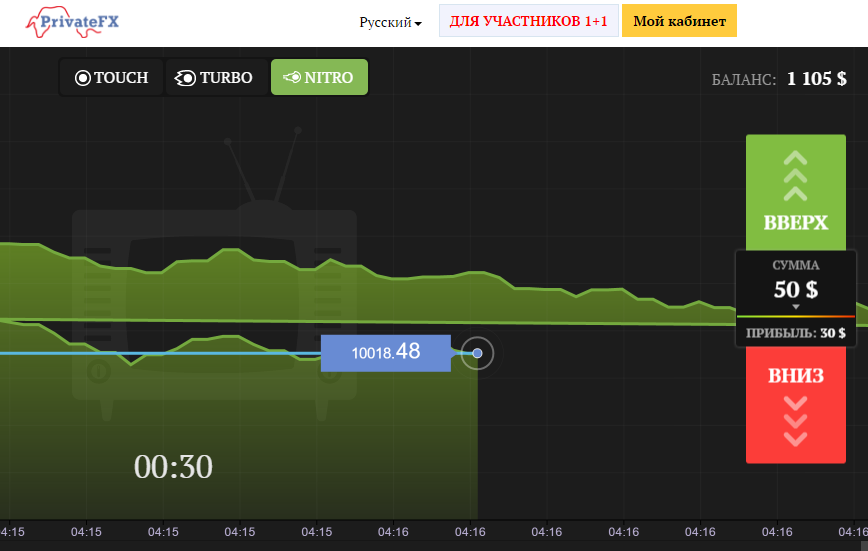The width and height of the screenshot is (868, 551).
Task: Click the current price point marker
Action: coord(477,353)
